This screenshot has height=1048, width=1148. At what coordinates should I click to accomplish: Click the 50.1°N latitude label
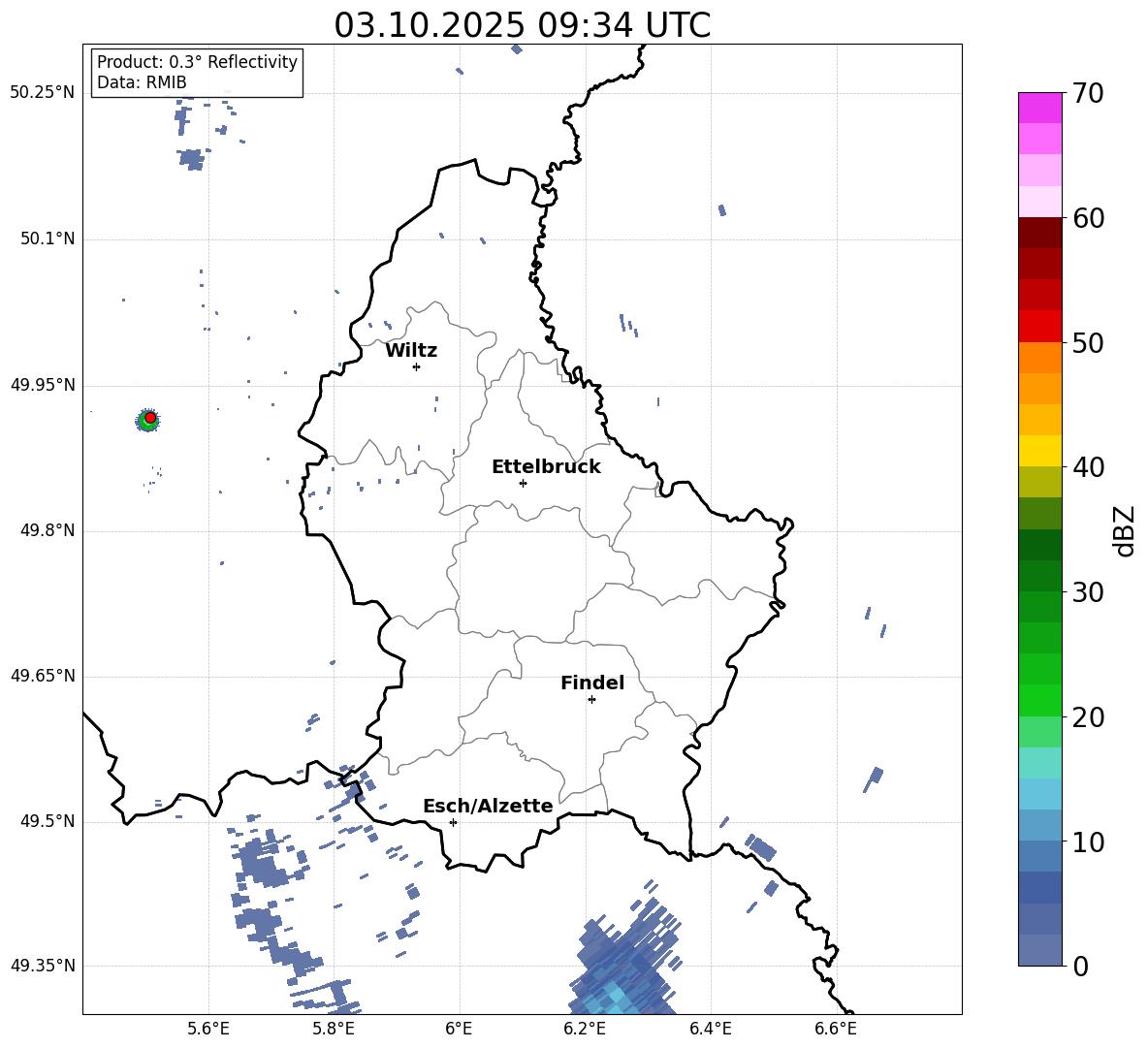pos(48,239)
